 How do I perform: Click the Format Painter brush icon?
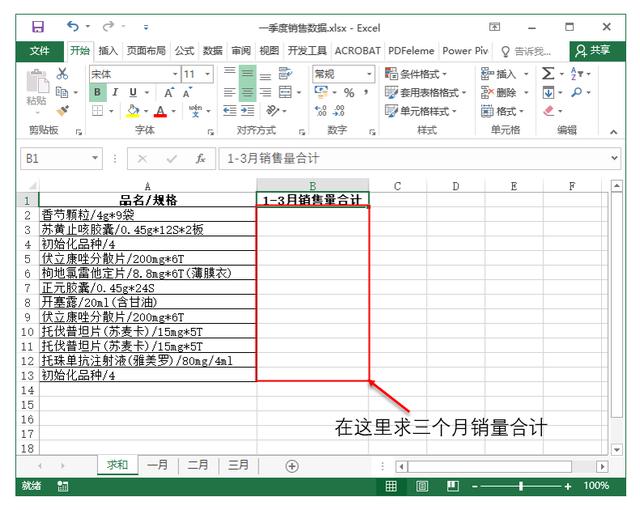pyautogui.click(x=63, y=111)
